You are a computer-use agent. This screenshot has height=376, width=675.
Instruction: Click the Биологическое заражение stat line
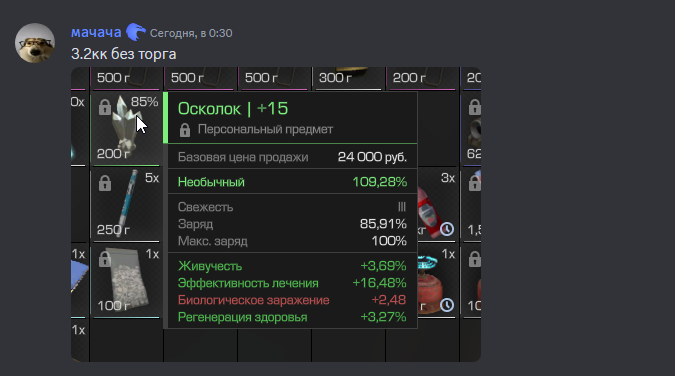click(292, 300)
